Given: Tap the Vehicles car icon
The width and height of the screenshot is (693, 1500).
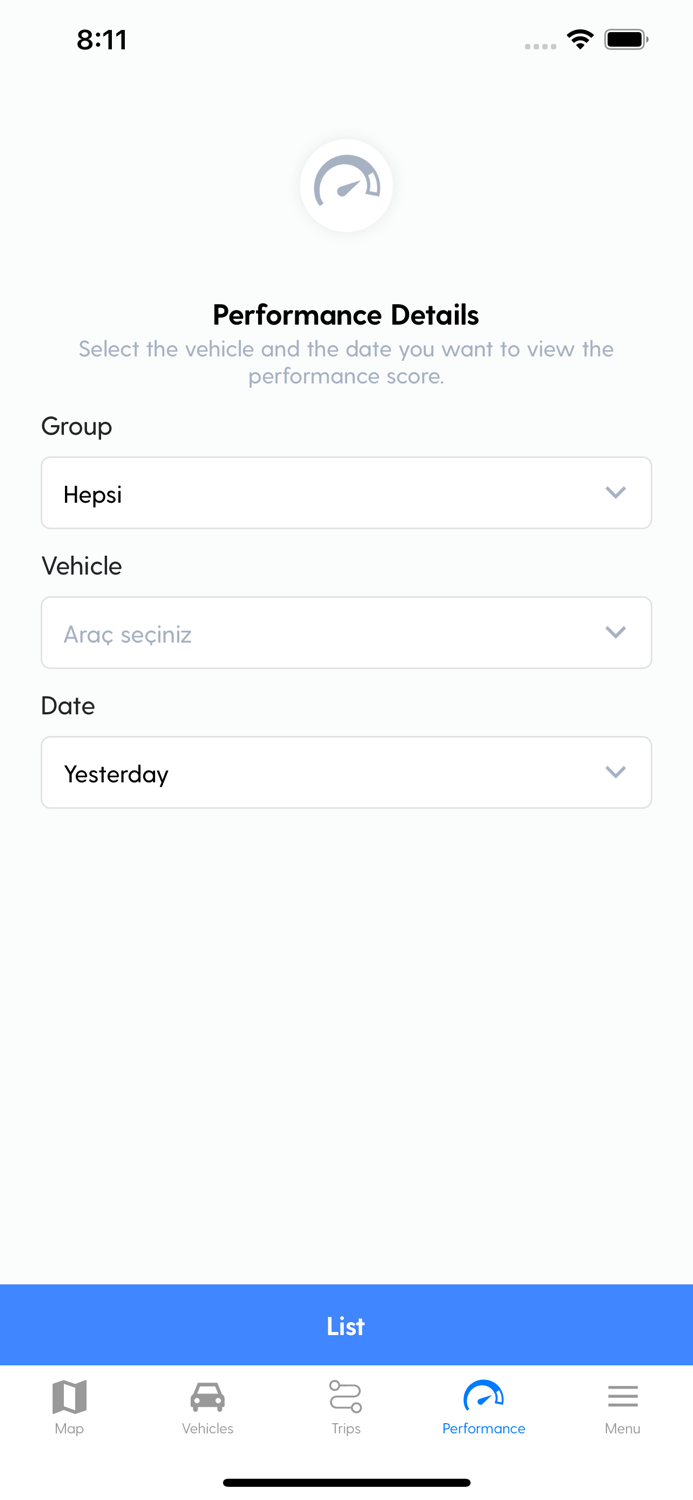Looking at the screenshot, I should [207, 1396].
